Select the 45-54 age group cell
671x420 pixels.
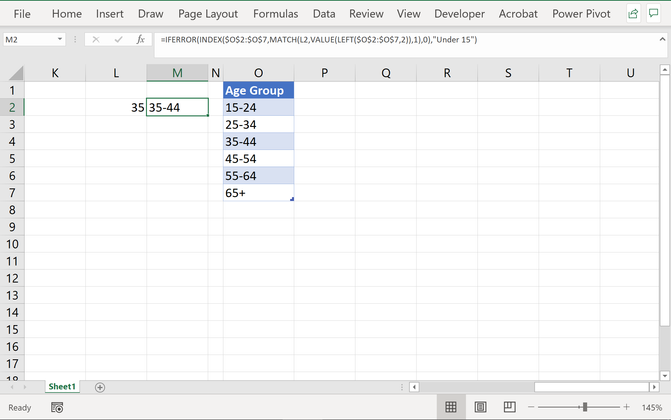click(258, 159)
